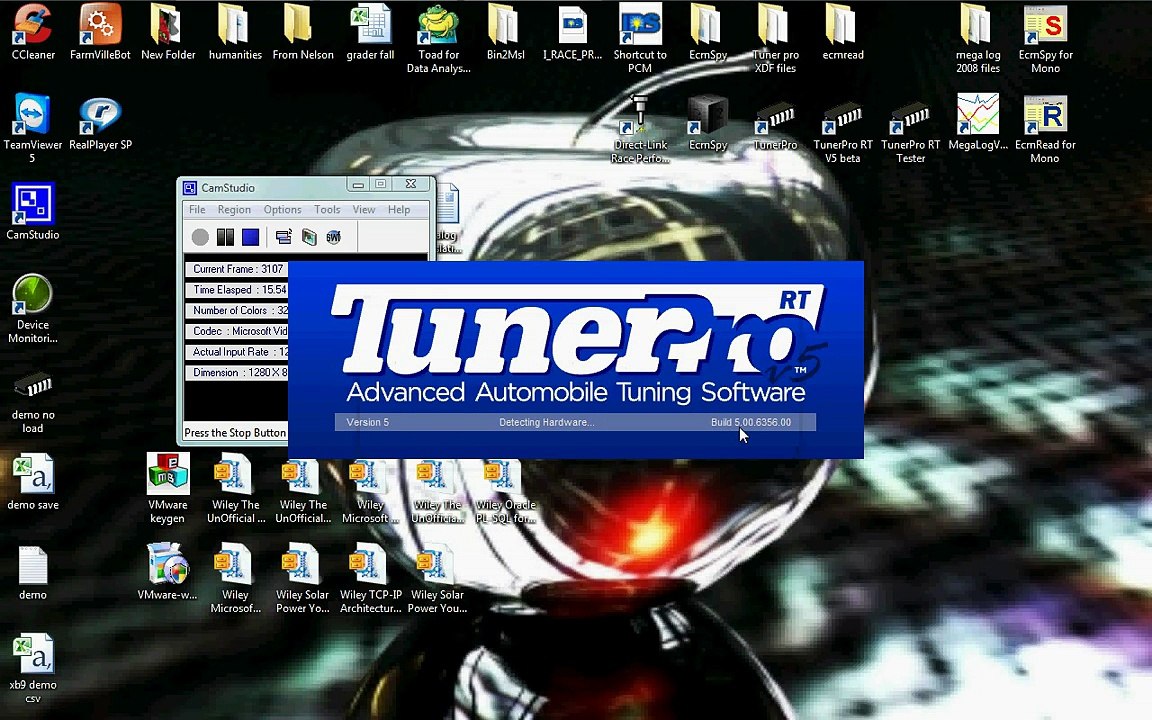Click the CamStudio Record button
1152x720 pixels.
coord(200,237)
